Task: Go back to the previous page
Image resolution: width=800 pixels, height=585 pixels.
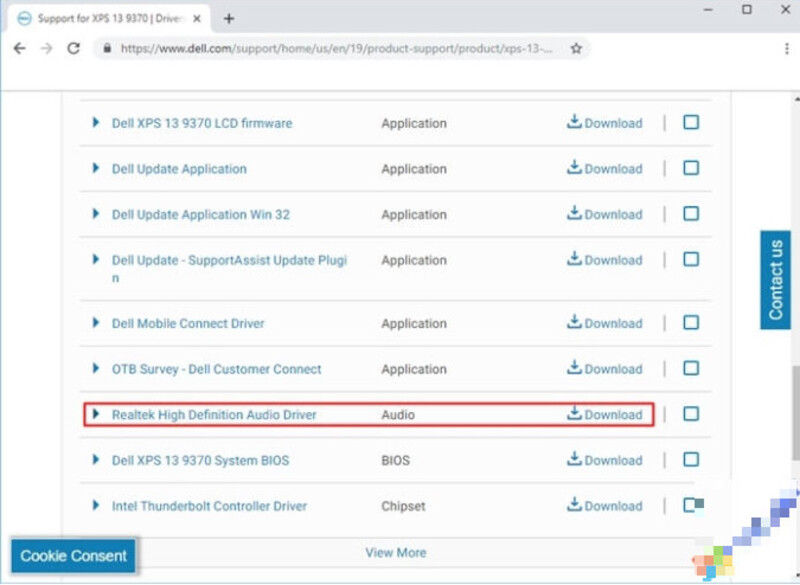Action: tap(19, 48)
